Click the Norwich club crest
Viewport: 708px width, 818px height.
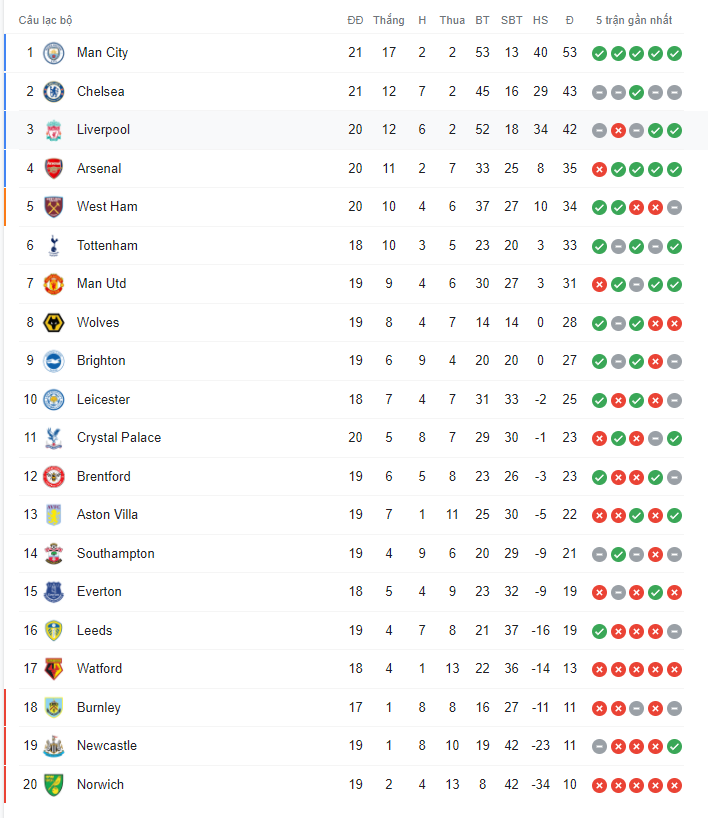click(54, 785)
